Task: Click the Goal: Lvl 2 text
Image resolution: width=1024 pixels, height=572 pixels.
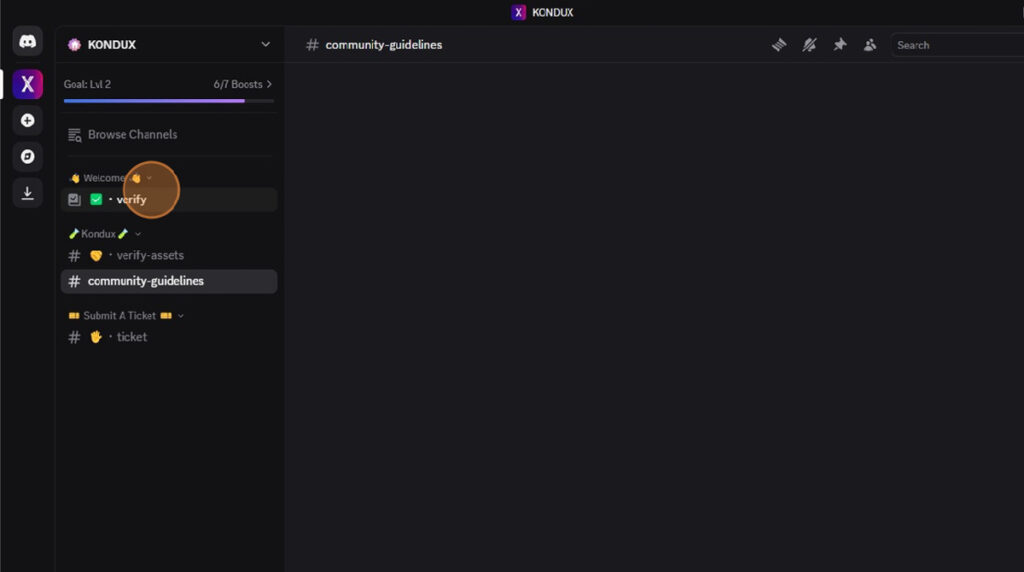Action: [x=87, y=84]
